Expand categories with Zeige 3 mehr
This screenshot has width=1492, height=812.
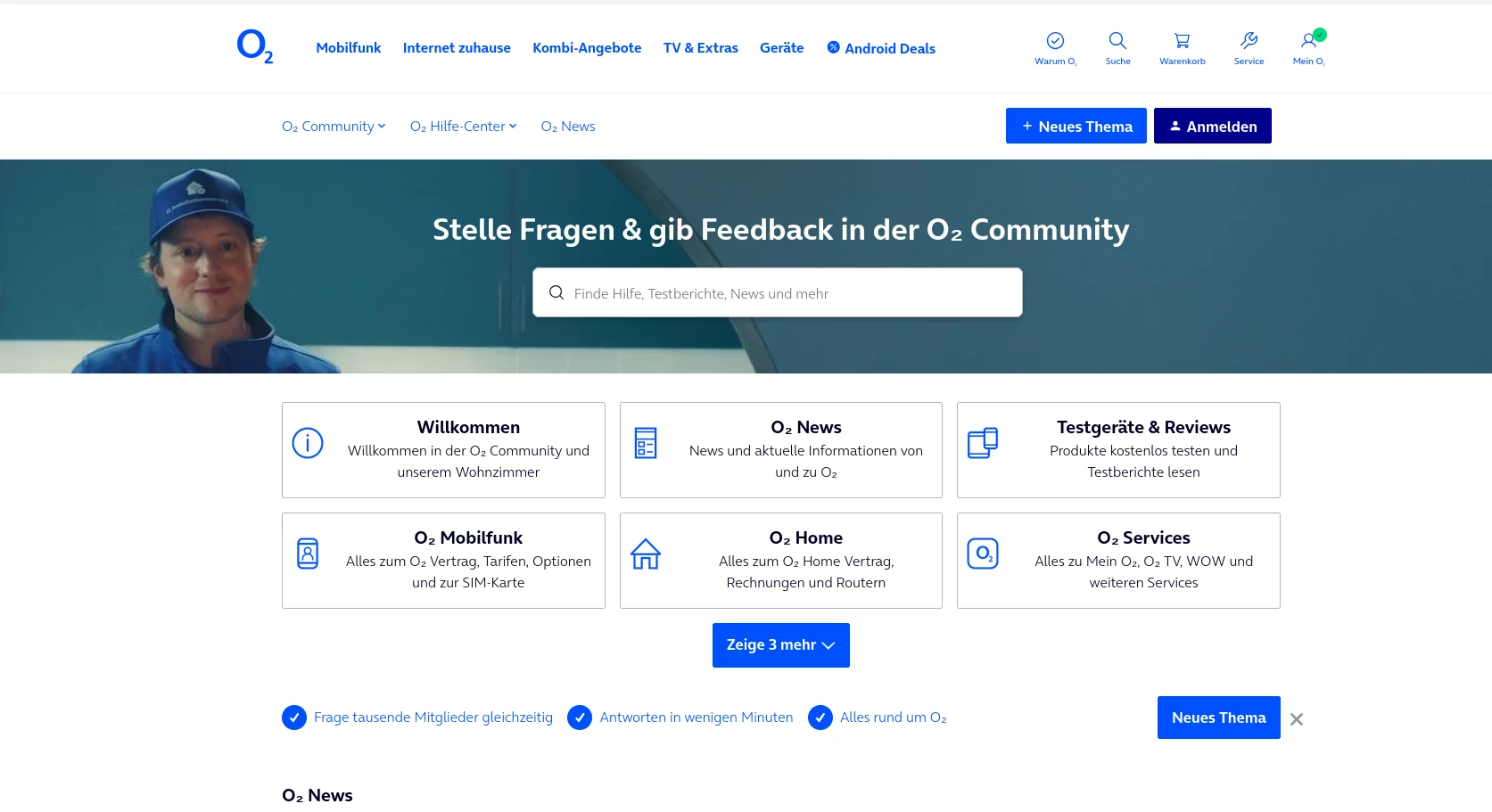coord(781,645)
